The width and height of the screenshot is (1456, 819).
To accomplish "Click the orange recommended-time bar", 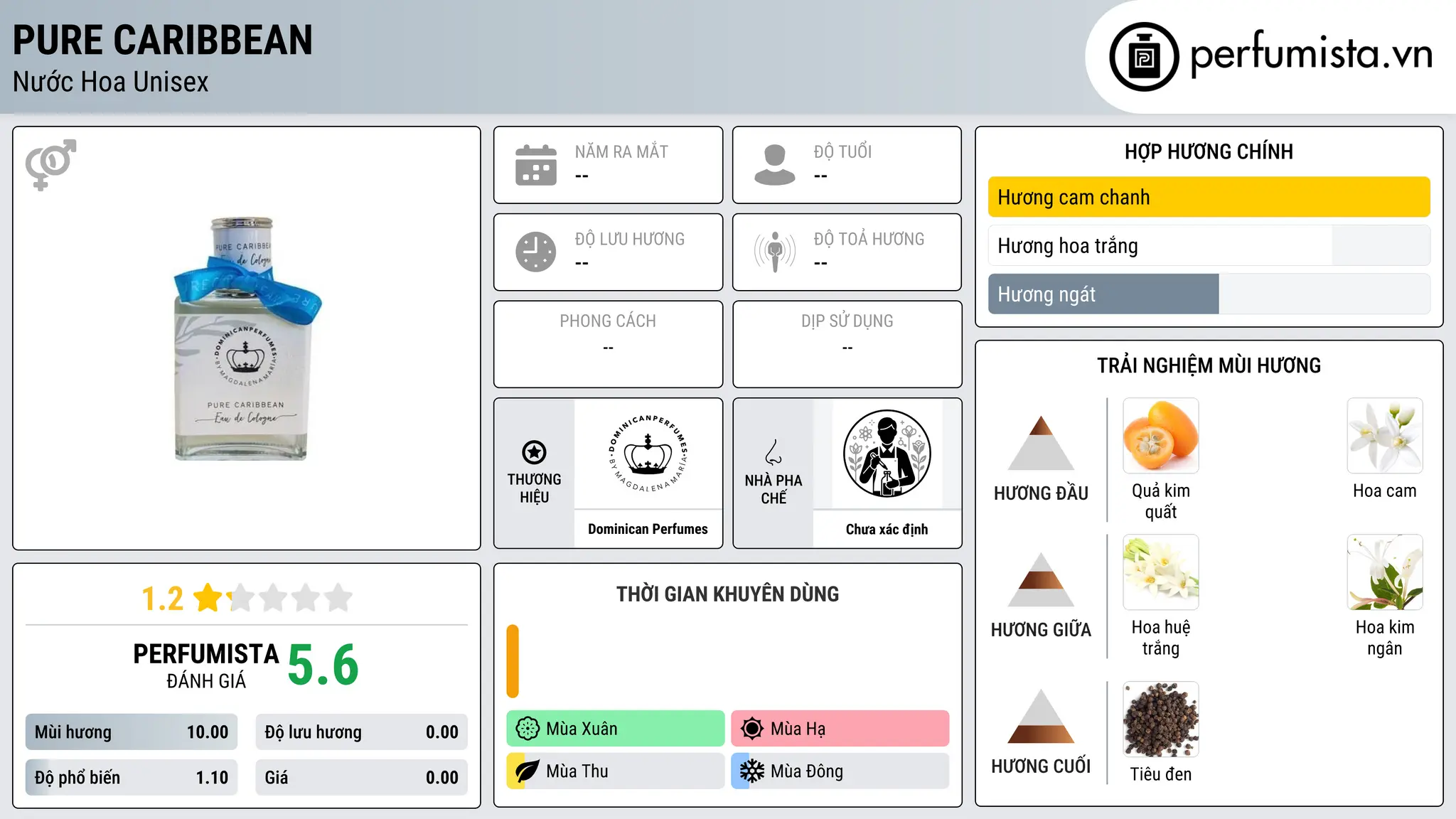I will click(x=513, y=661).
